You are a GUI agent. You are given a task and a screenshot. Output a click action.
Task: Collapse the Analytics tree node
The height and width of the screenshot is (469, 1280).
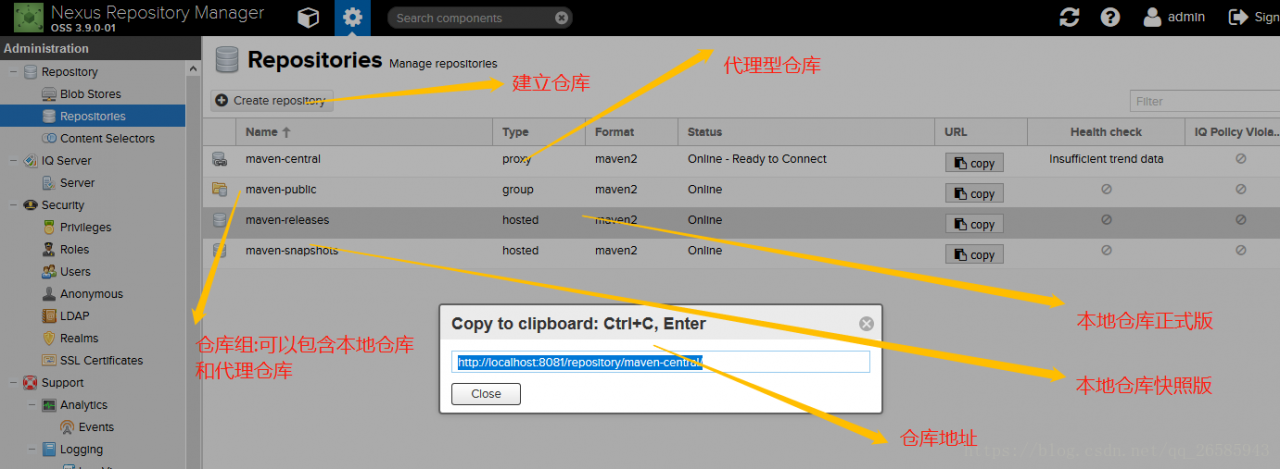pos(33,405)
